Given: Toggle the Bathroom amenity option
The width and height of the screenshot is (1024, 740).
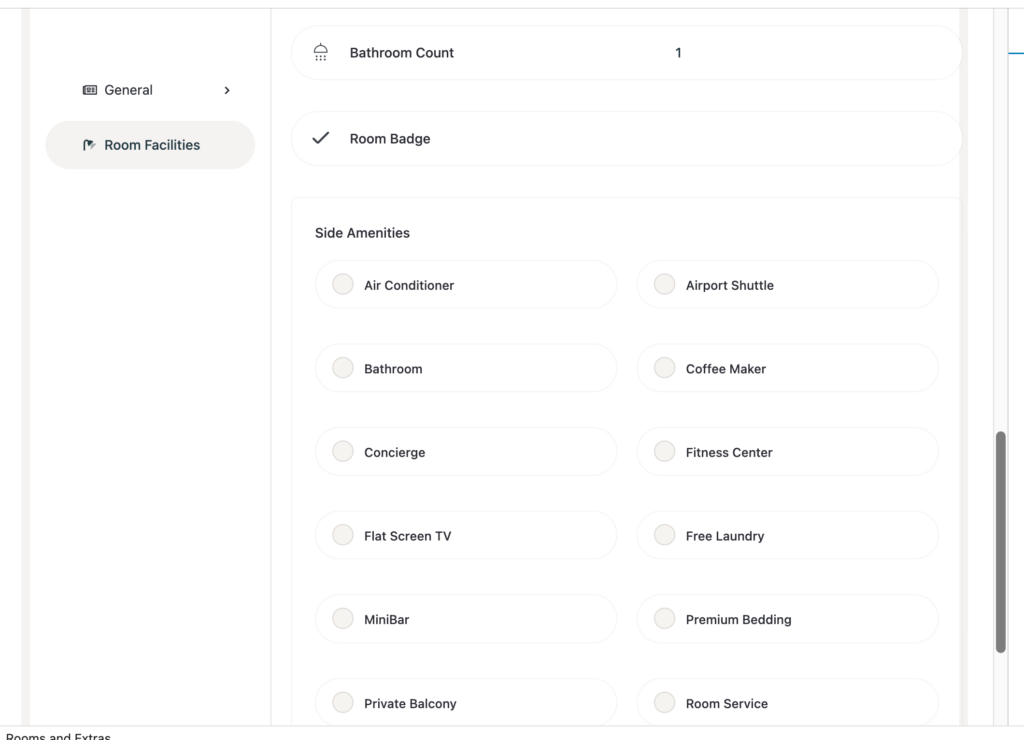Looking at the screenshot, I should pyautogui.click(x=343, y=368).
